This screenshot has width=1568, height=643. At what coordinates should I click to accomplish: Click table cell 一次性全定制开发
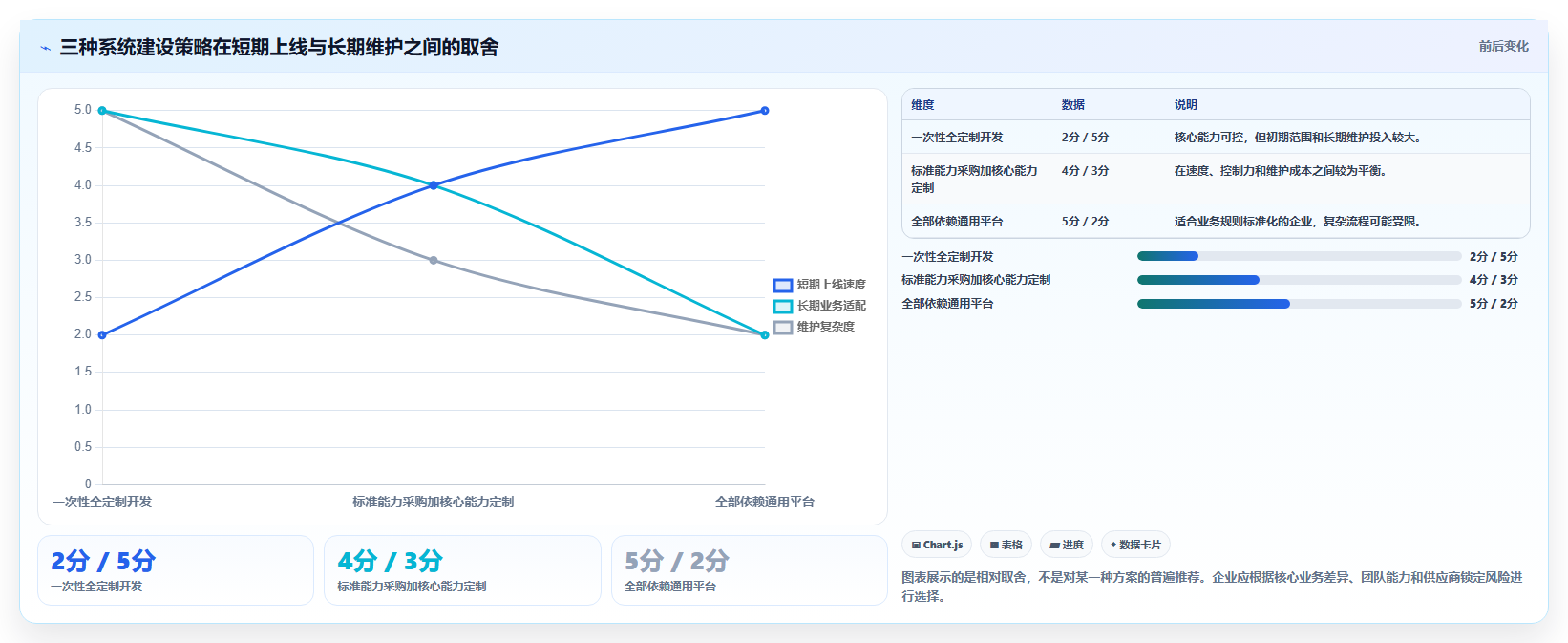coord(957,138)
